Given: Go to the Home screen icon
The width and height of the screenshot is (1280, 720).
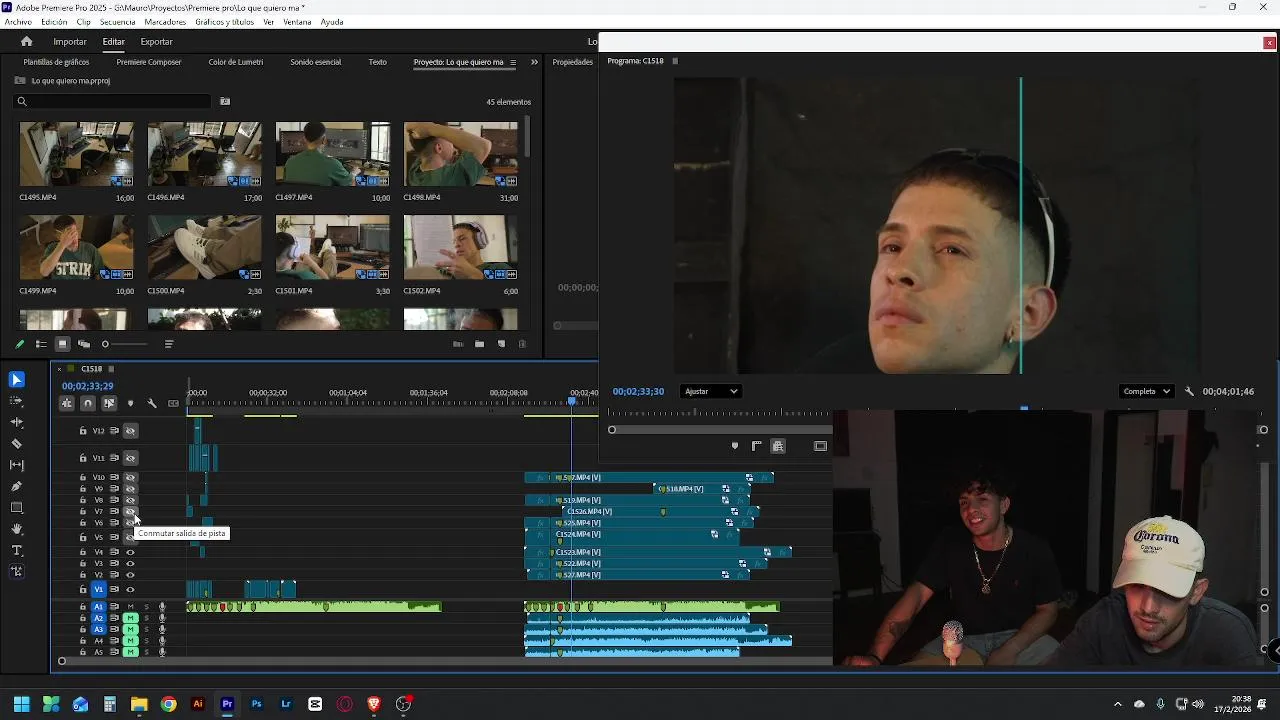Looking at the screenshot, I should pyautogui.click(x=26, y=42).
